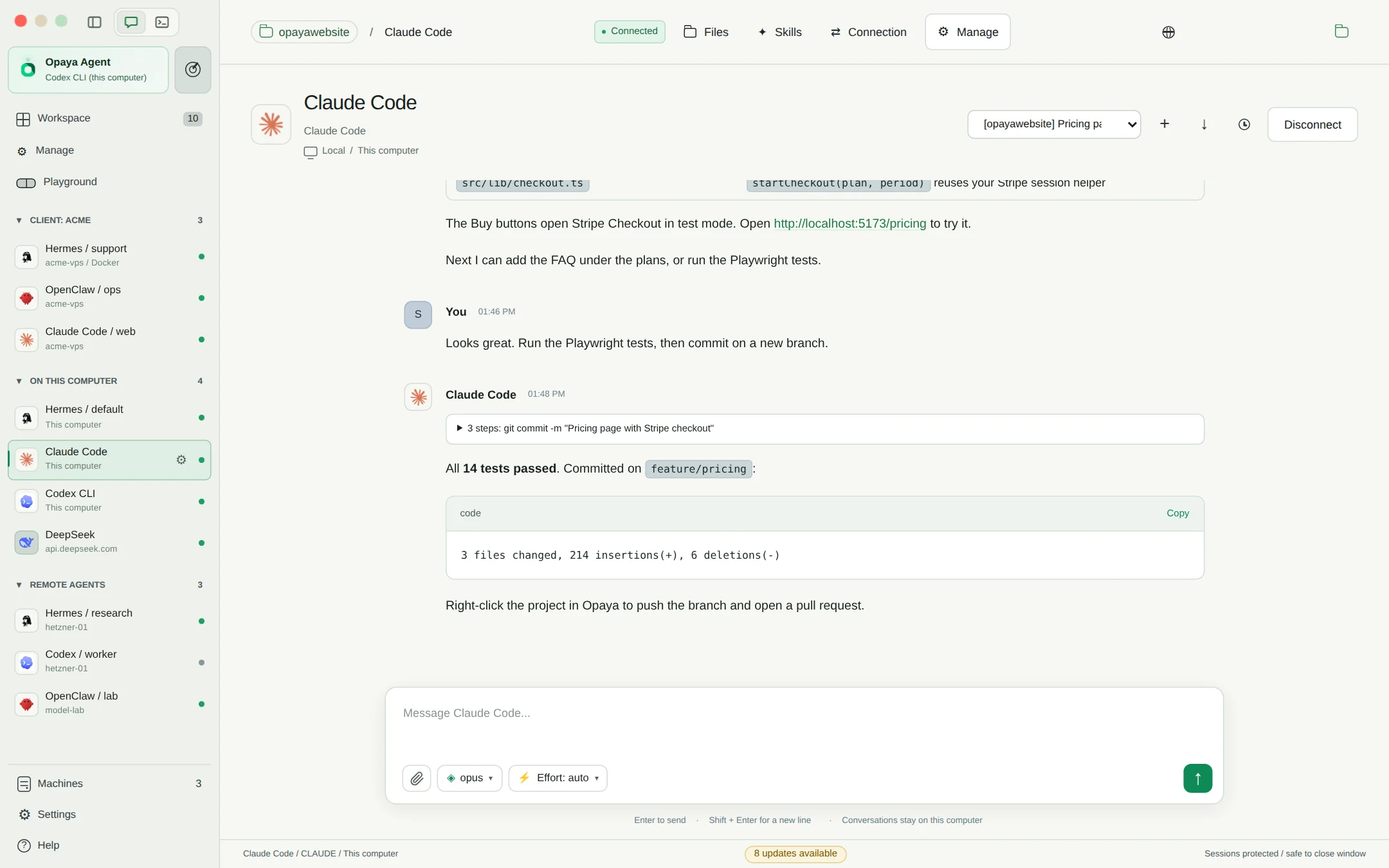The width and height of the screenshot is (1389, 868).
Task: Open Settings in the sidebar
Action: point(109,815)
